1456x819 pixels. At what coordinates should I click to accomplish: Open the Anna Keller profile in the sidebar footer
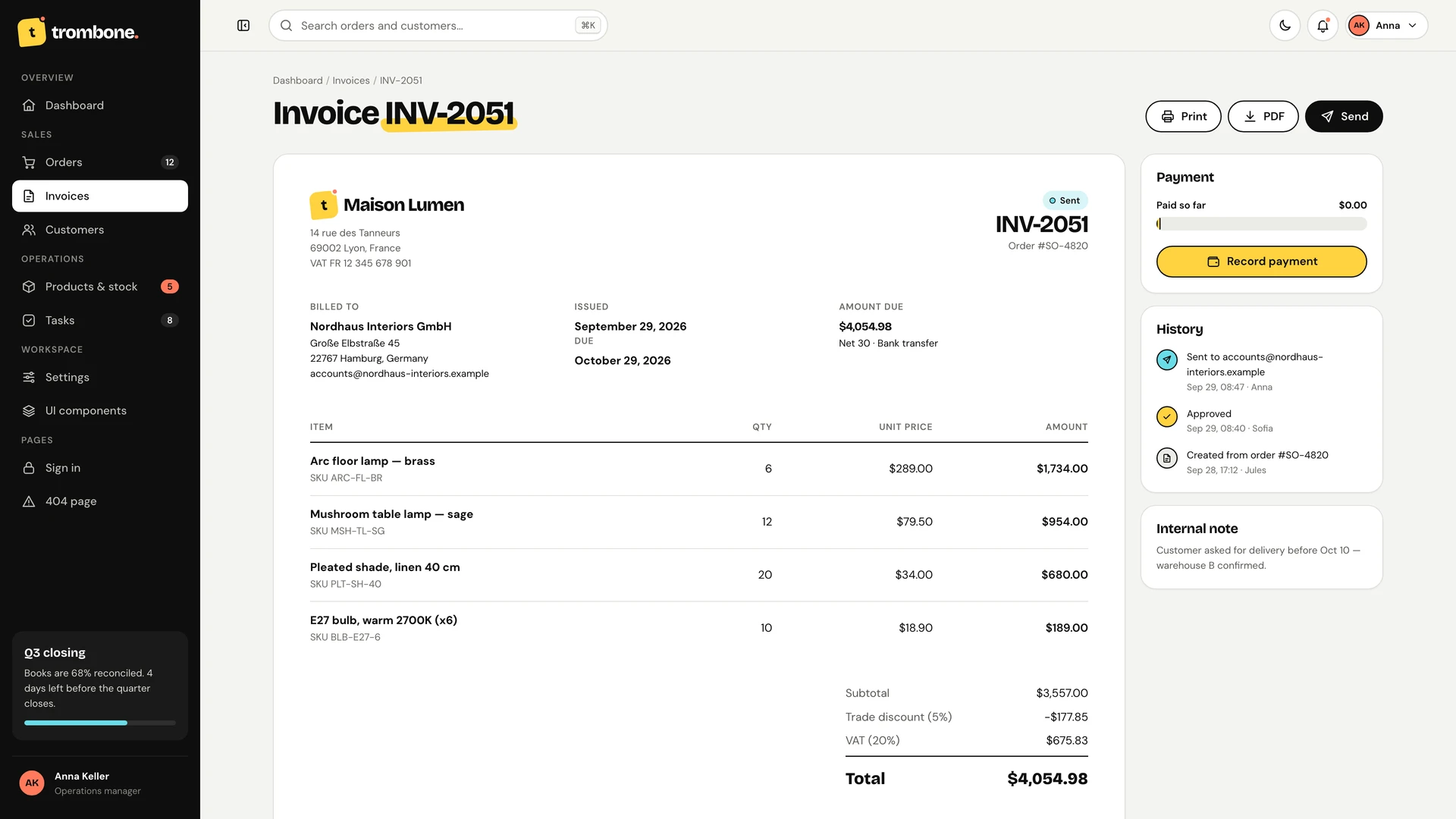coord(100,783)
